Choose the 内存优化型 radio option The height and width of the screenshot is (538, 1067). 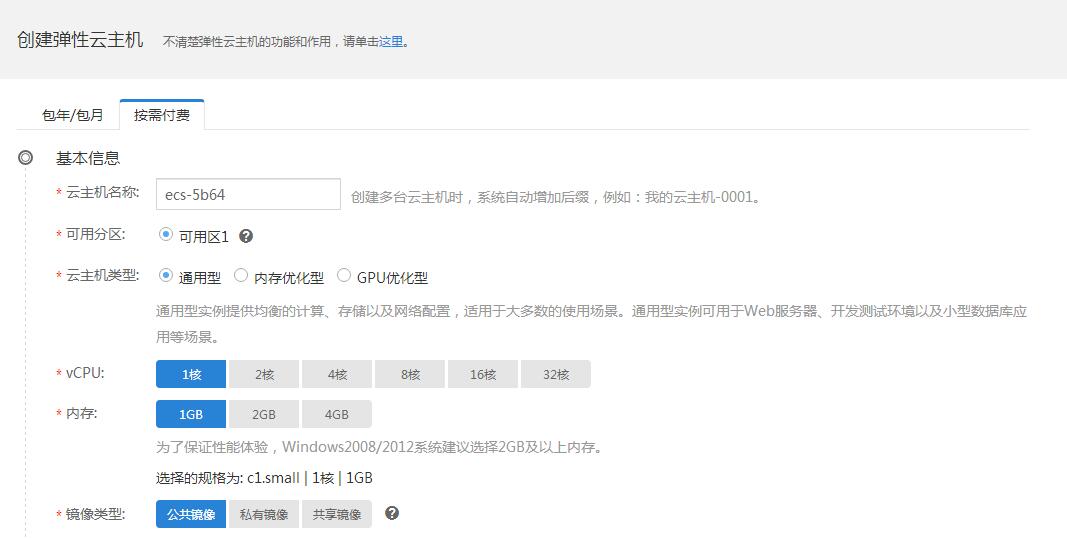click(240, 275)
